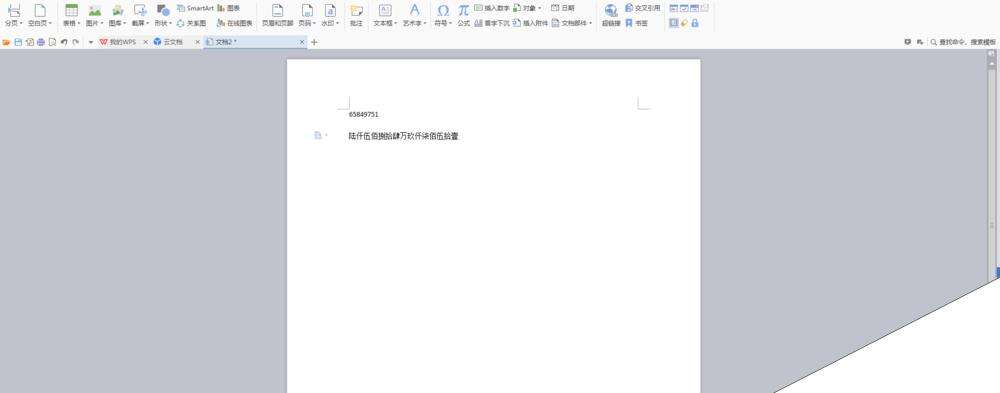Click the 文档部件 document parts button
The width and height of the screenshot is (1000, 393).
(572, 23)
